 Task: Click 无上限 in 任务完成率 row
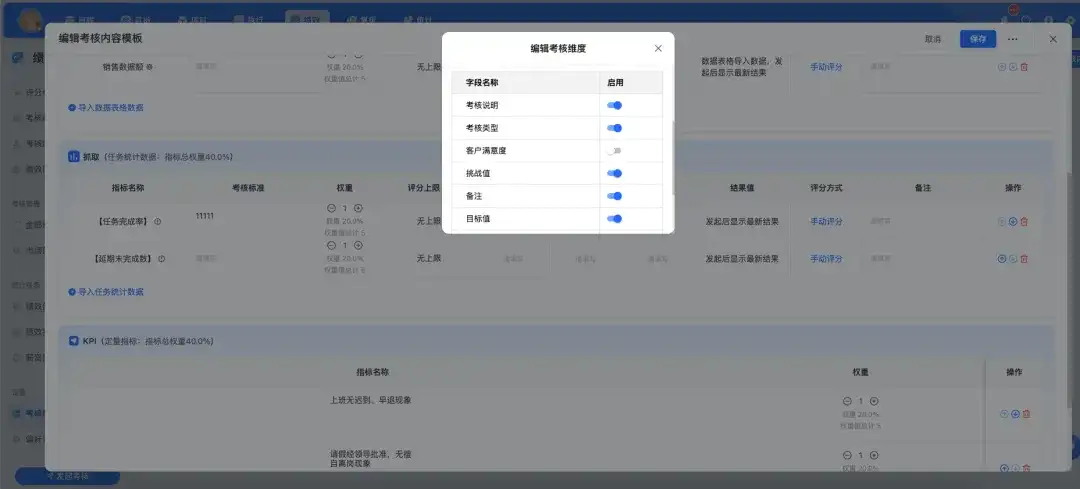point(428,222)
